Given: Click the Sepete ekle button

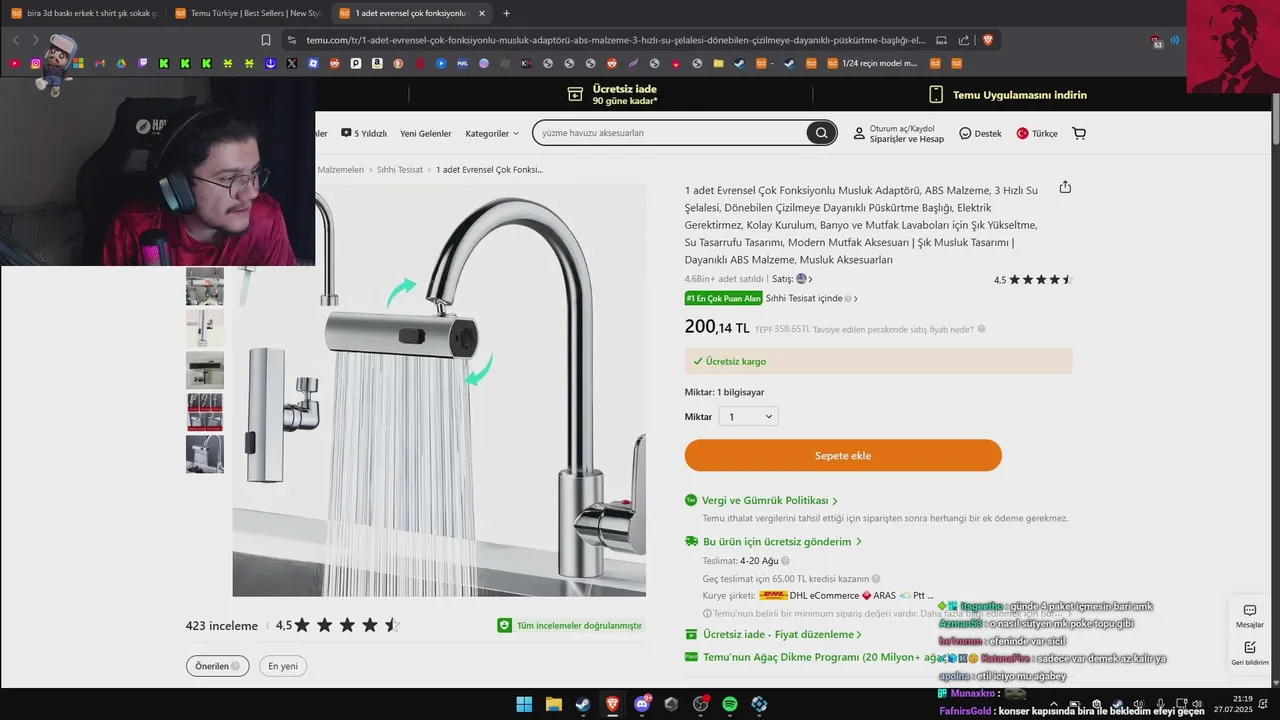Looking at the screenshot, I should coord(843,455).
